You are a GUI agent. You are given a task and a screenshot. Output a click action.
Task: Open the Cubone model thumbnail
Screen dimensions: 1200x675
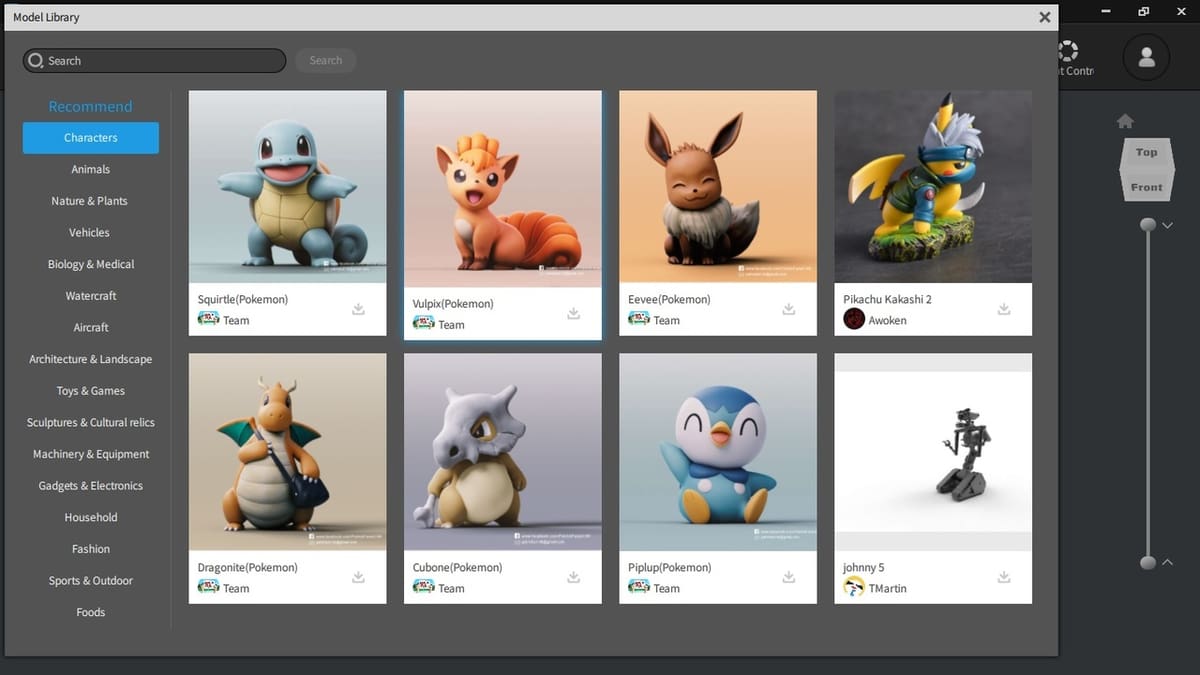point(503,452)
